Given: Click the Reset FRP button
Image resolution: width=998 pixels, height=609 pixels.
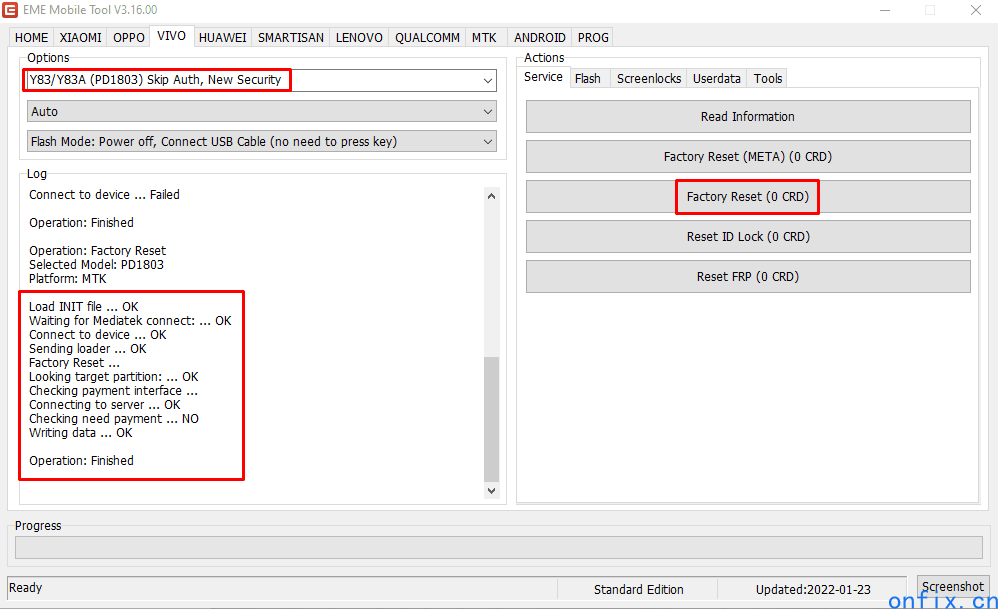Looking at the screenshot, I should 747,277.
